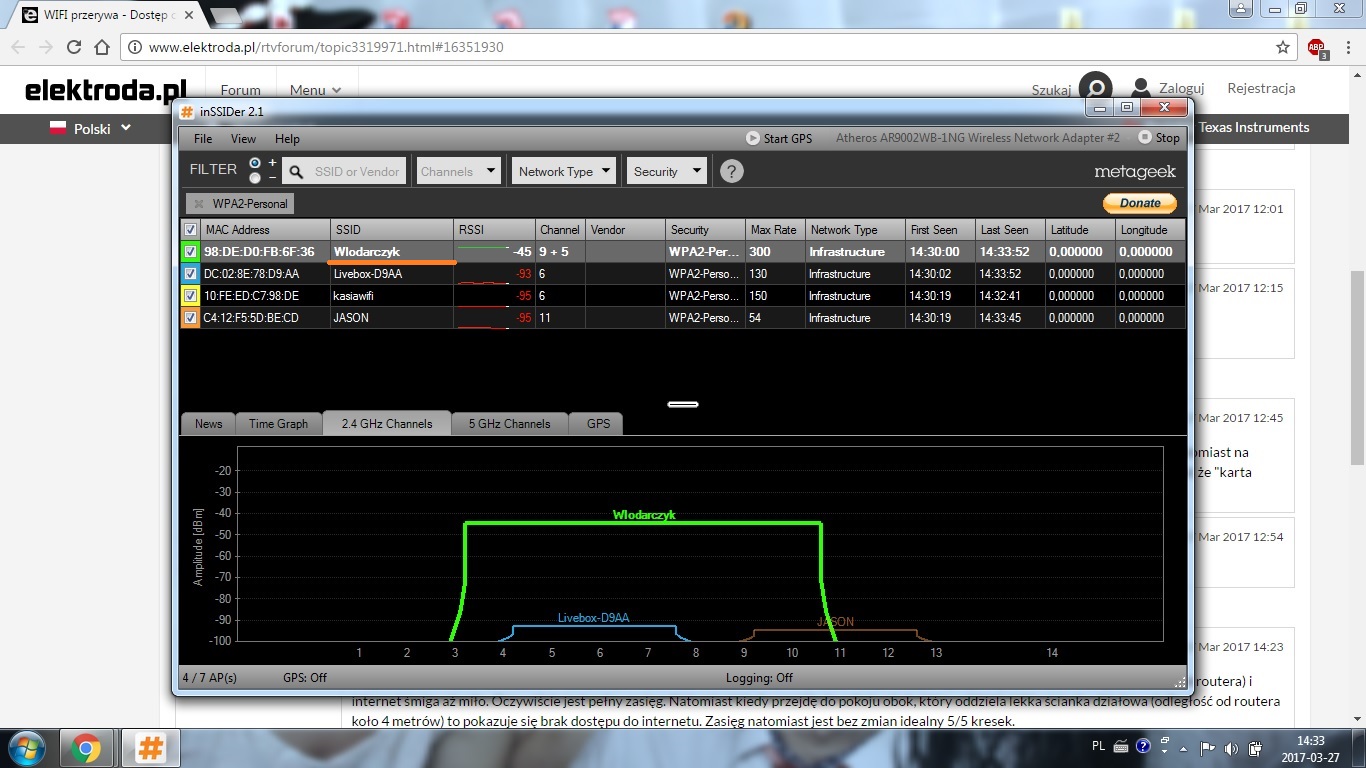Open the View menu in inSSIDer
Viewport: 1366px width, 768px height.
243,139
